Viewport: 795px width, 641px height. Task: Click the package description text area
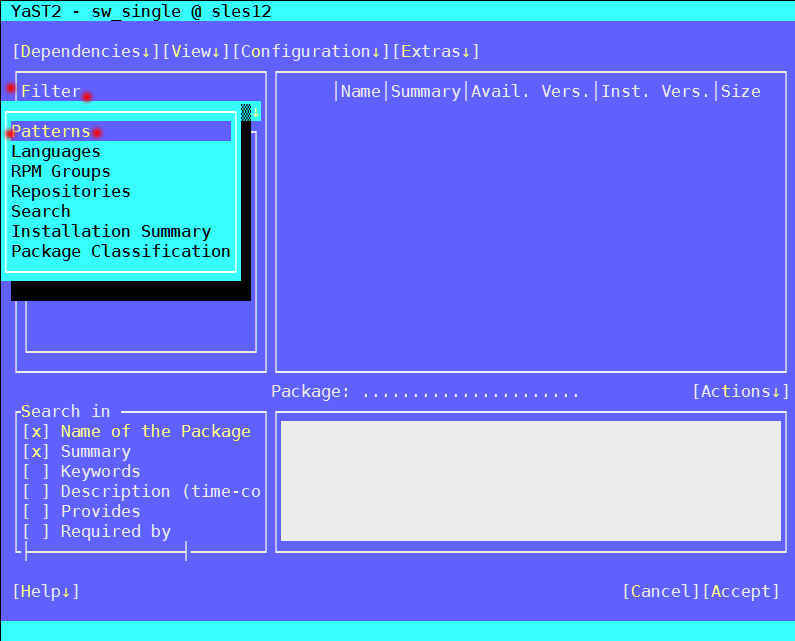click(x=531, y=481)
